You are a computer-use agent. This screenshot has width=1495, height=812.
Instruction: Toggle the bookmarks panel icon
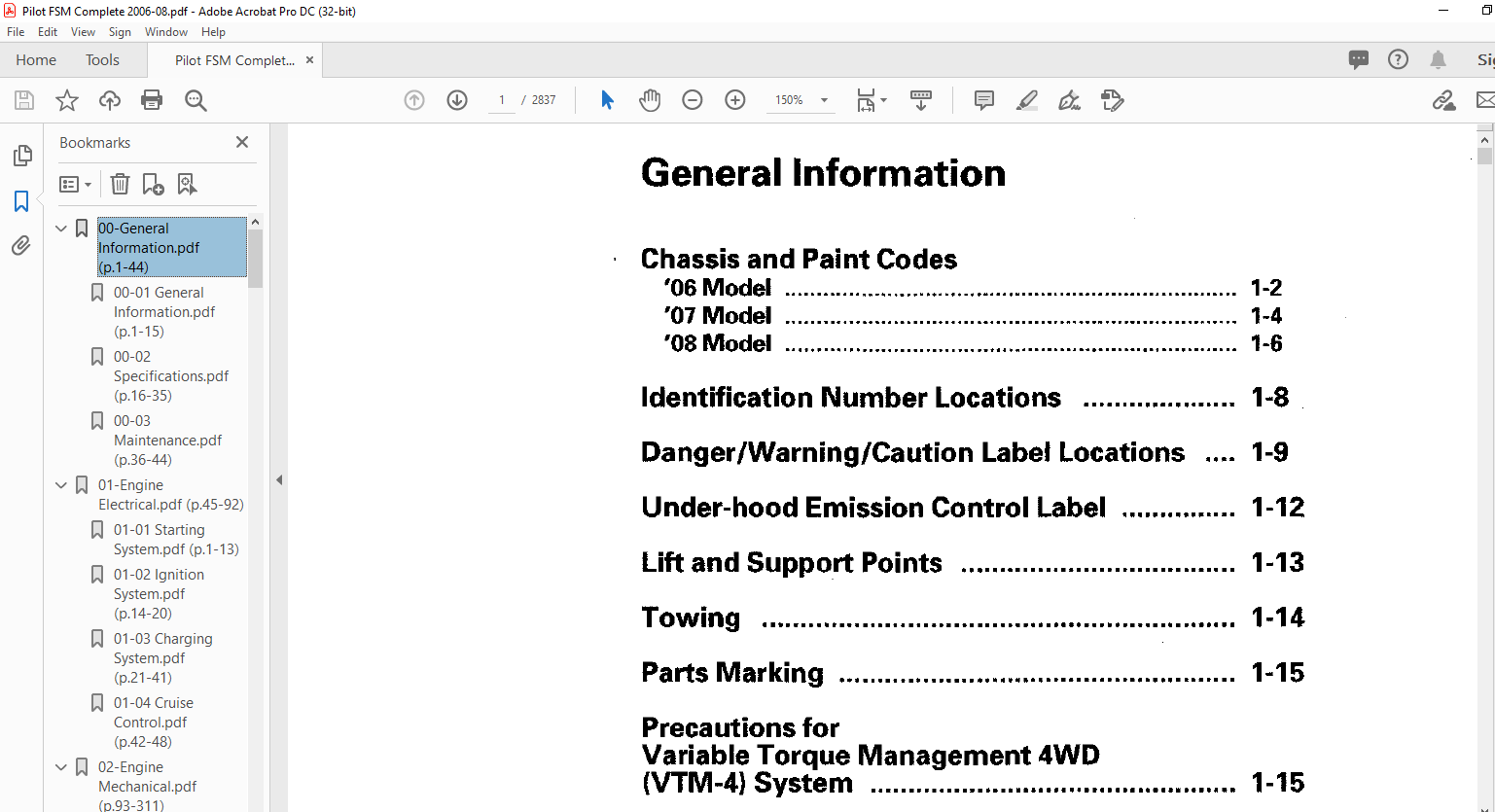click(21, 201)
